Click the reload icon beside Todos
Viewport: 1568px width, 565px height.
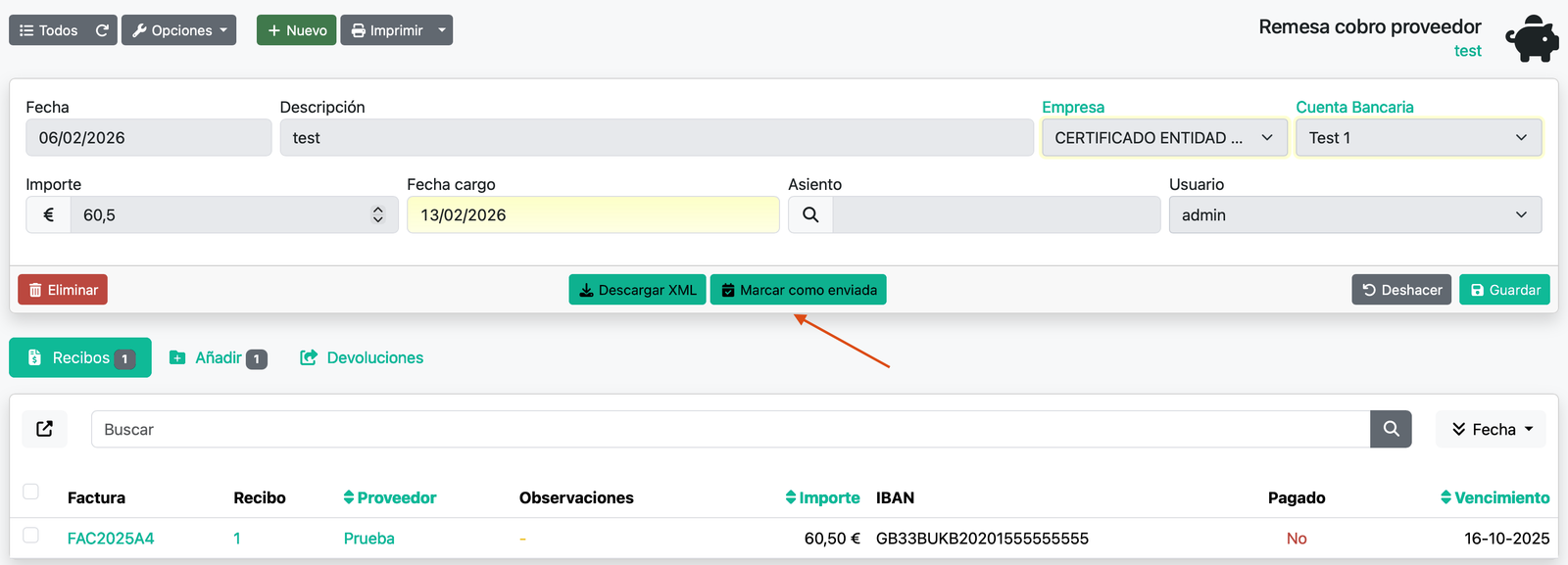(102, 30)
